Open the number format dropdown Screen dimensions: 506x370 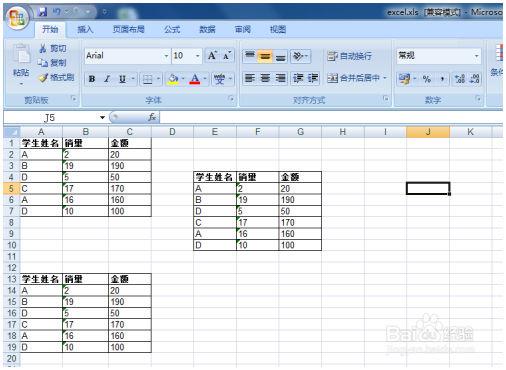(477, 56)
